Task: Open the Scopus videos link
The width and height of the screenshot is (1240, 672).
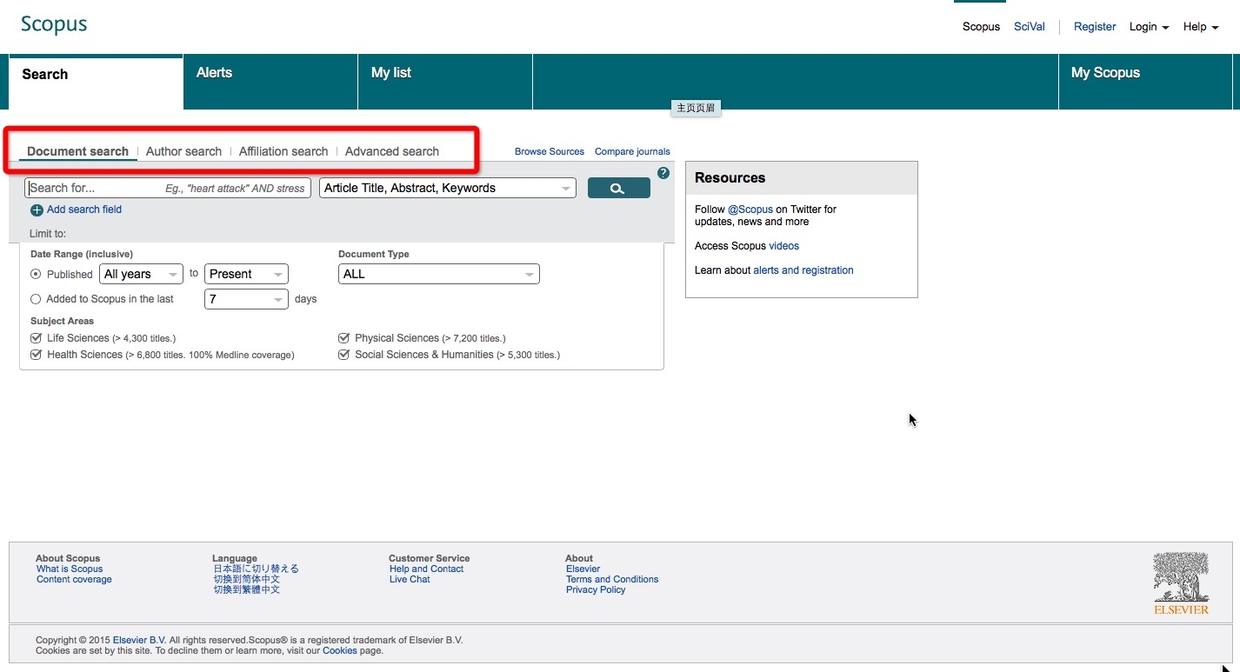Action: 784,246
